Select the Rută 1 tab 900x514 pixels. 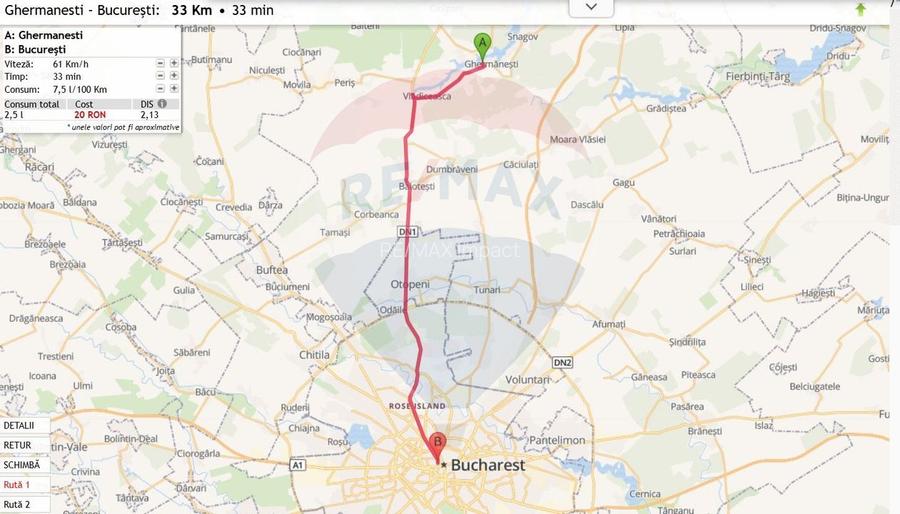(x=17, y=485)
